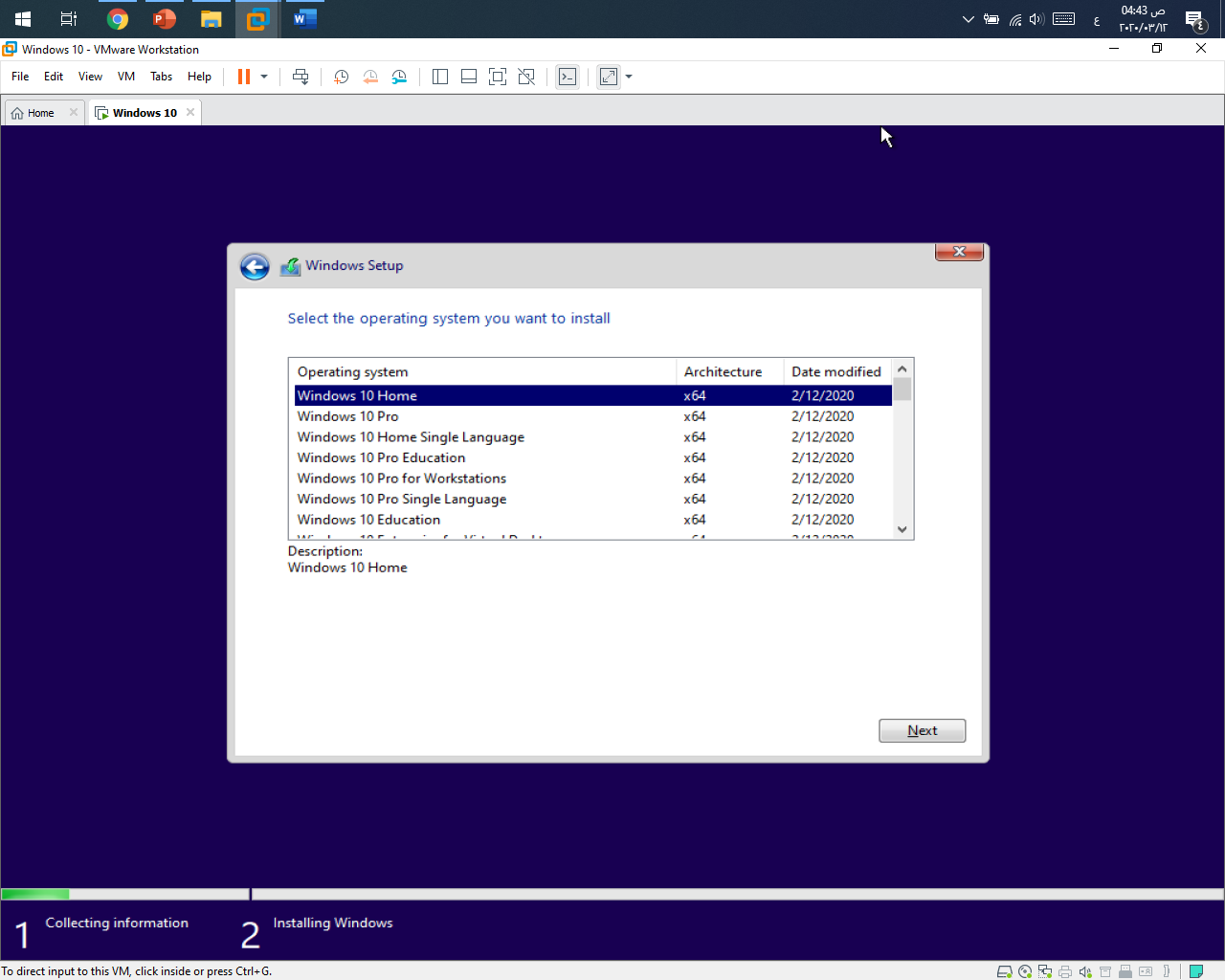Click the printer status bar icon
The image size is (1225, 980).
point(1065,971)
